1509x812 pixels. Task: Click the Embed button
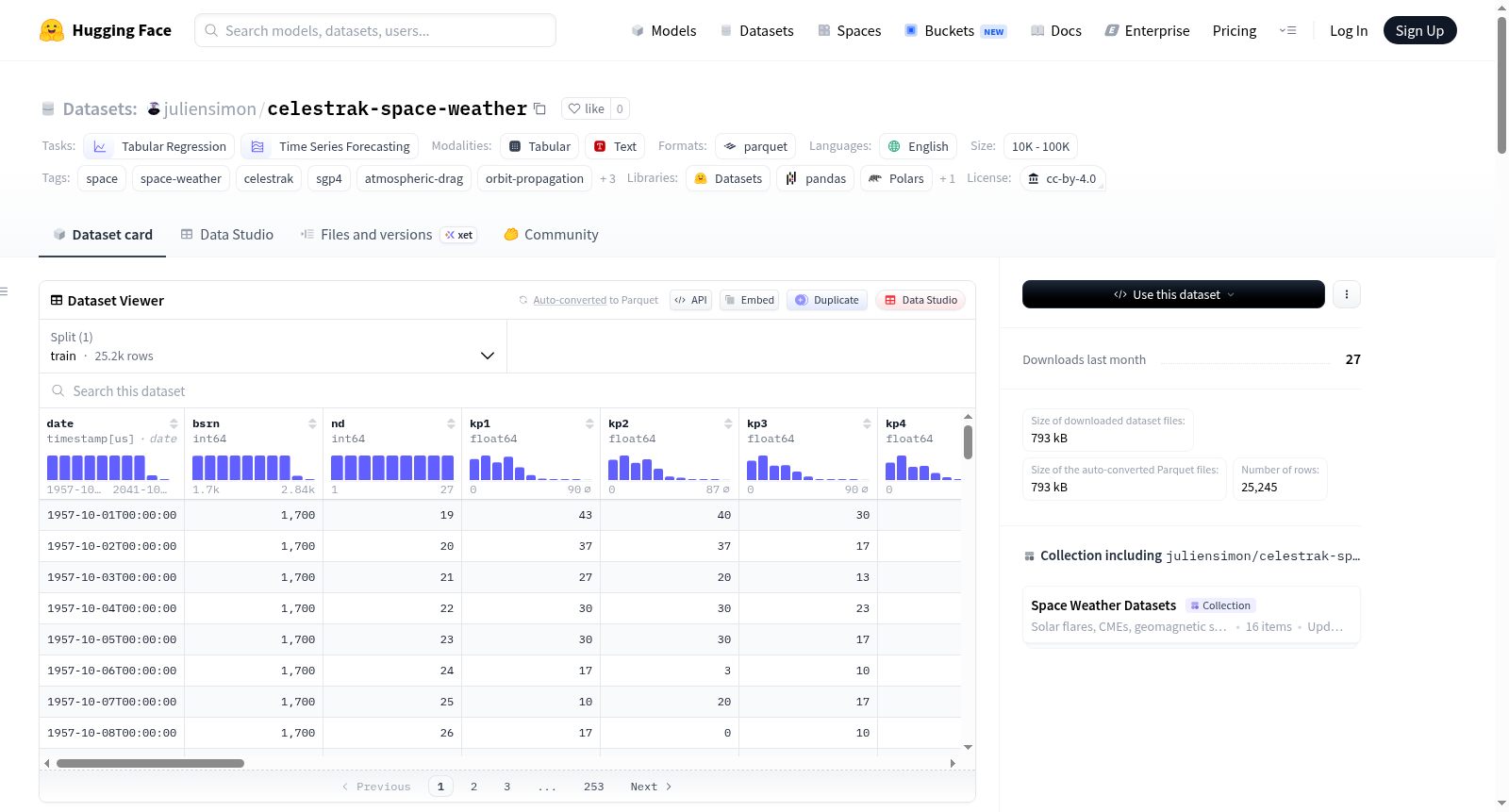749,300
